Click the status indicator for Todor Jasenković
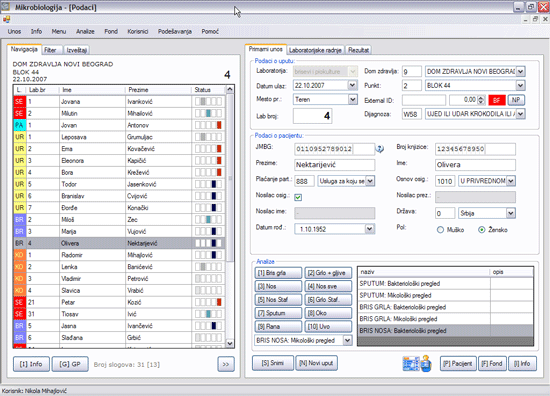The width and height of the screenshot is (550, 396). pyautogui.click(x=208, y=184)
